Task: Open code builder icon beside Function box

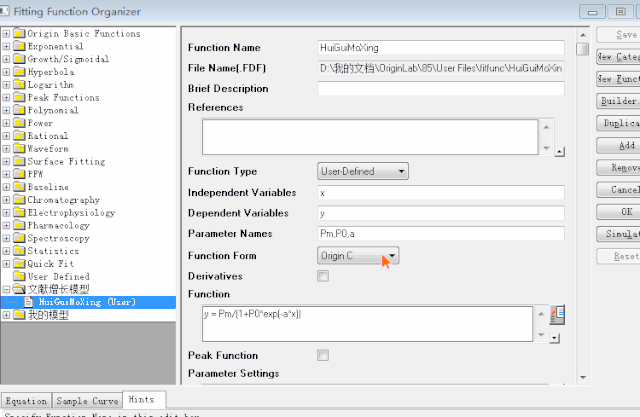Action: click(x=559, y=314)
